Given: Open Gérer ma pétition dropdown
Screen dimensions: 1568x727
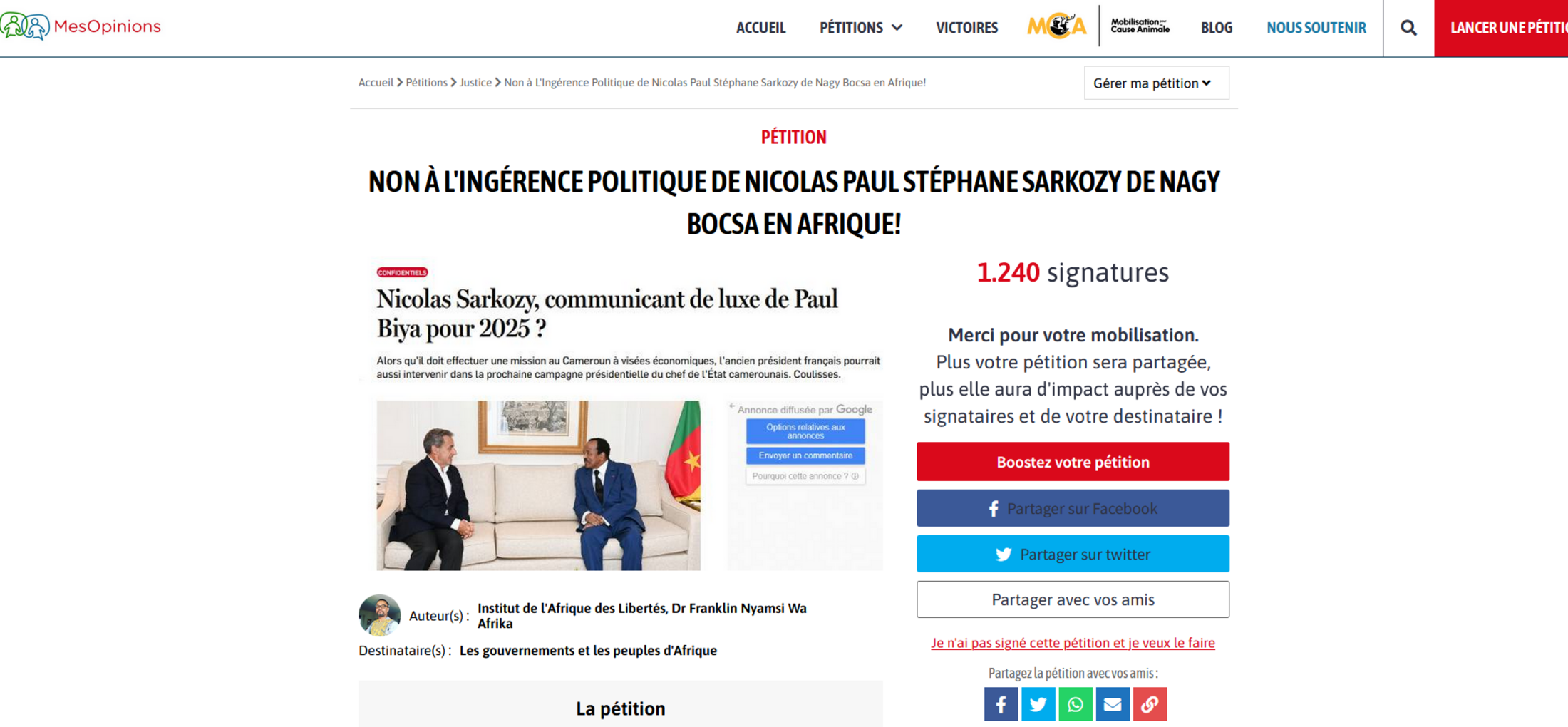Looking at the screenshot, I should (x=1156, y=83).
